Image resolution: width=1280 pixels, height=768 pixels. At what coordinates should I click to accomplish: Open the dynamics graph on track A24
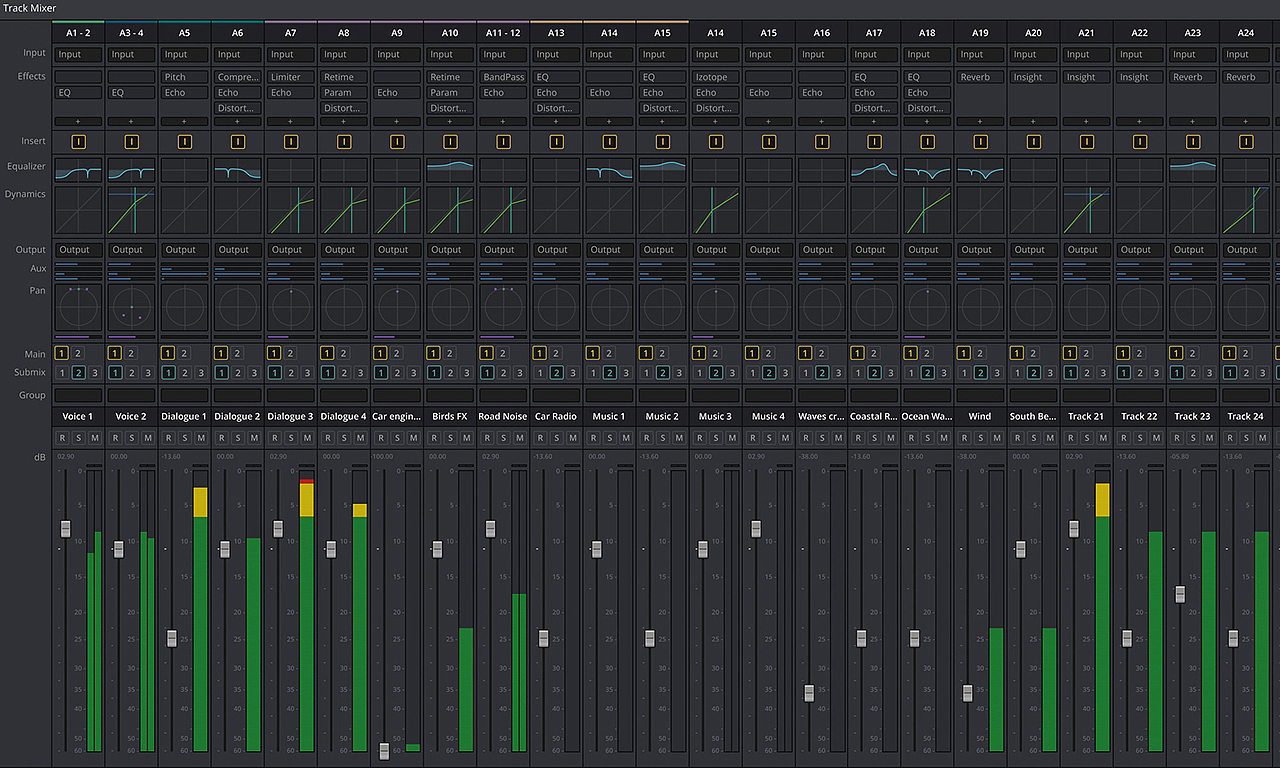tap(1245, 210)
